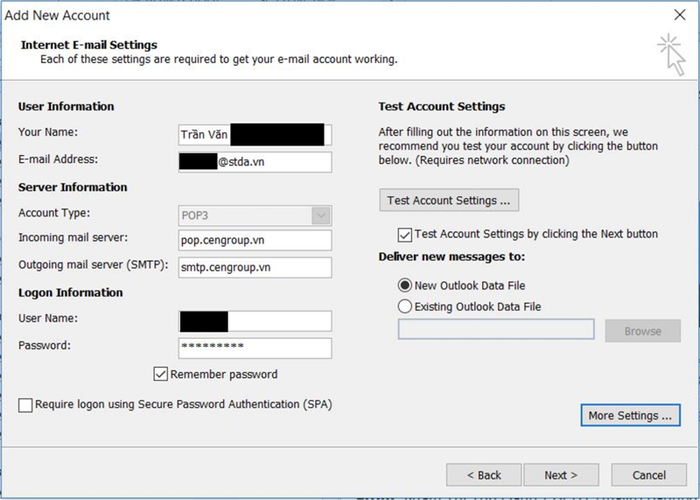Select New Outlook Data File option
The image size is (700, 500).
404,285
